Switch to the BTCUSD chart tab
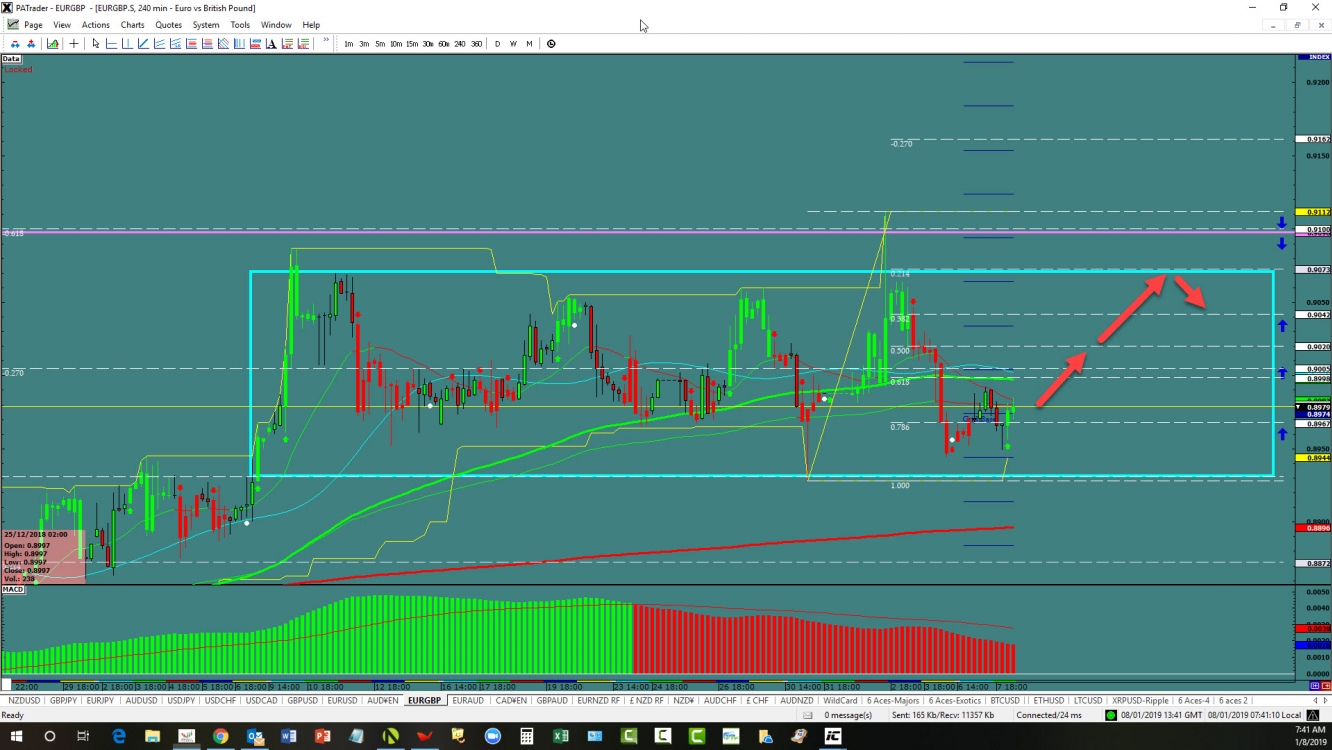 tap(1005, 701)
